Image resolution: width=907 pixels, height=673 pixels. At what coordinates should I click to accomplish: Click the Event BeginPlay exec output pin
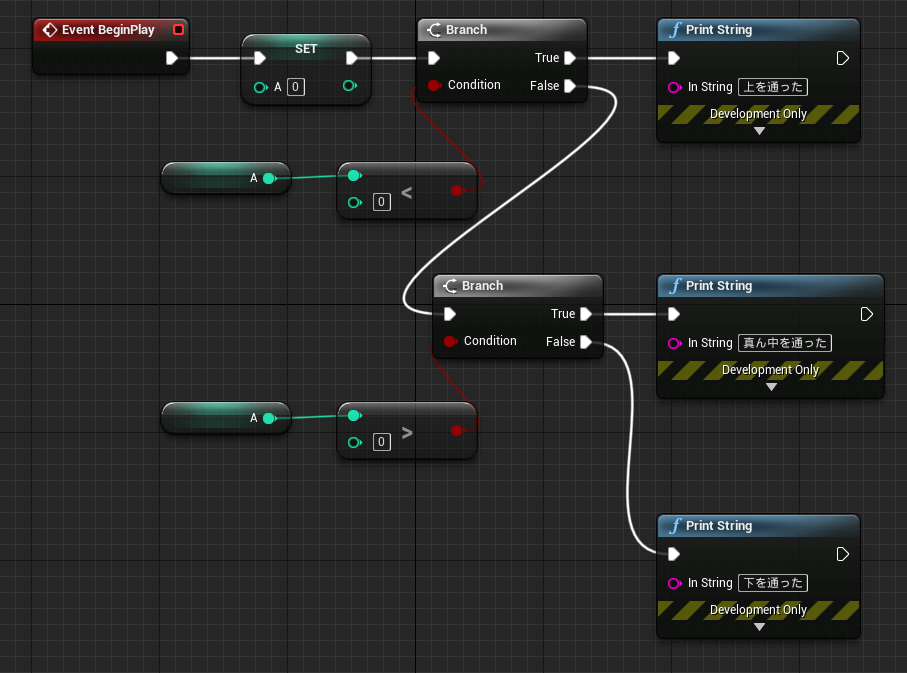pyautogui.click(x=171, y=58)
